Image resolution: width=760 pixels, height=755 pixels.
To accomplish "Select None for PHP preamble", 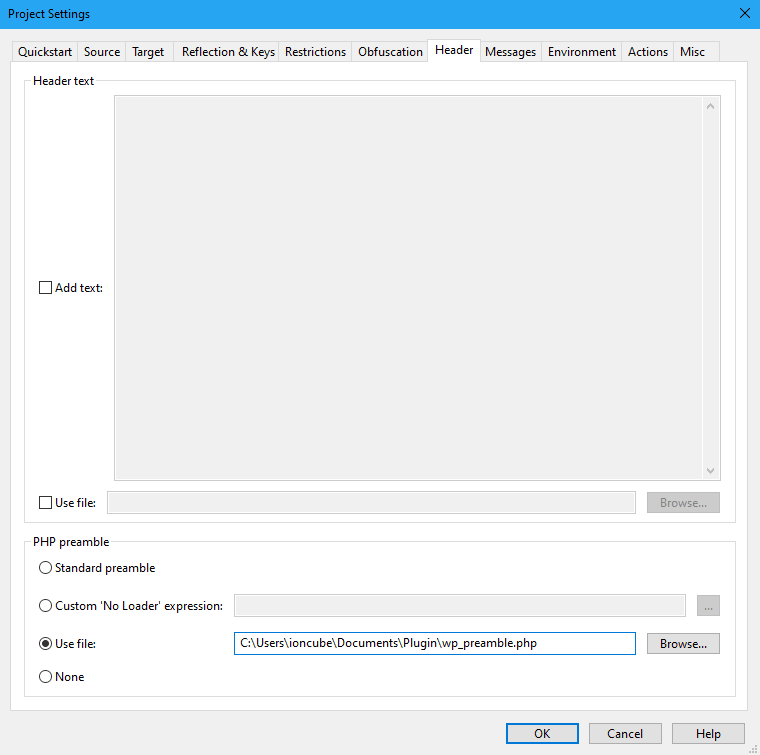I will click(45, 677).
